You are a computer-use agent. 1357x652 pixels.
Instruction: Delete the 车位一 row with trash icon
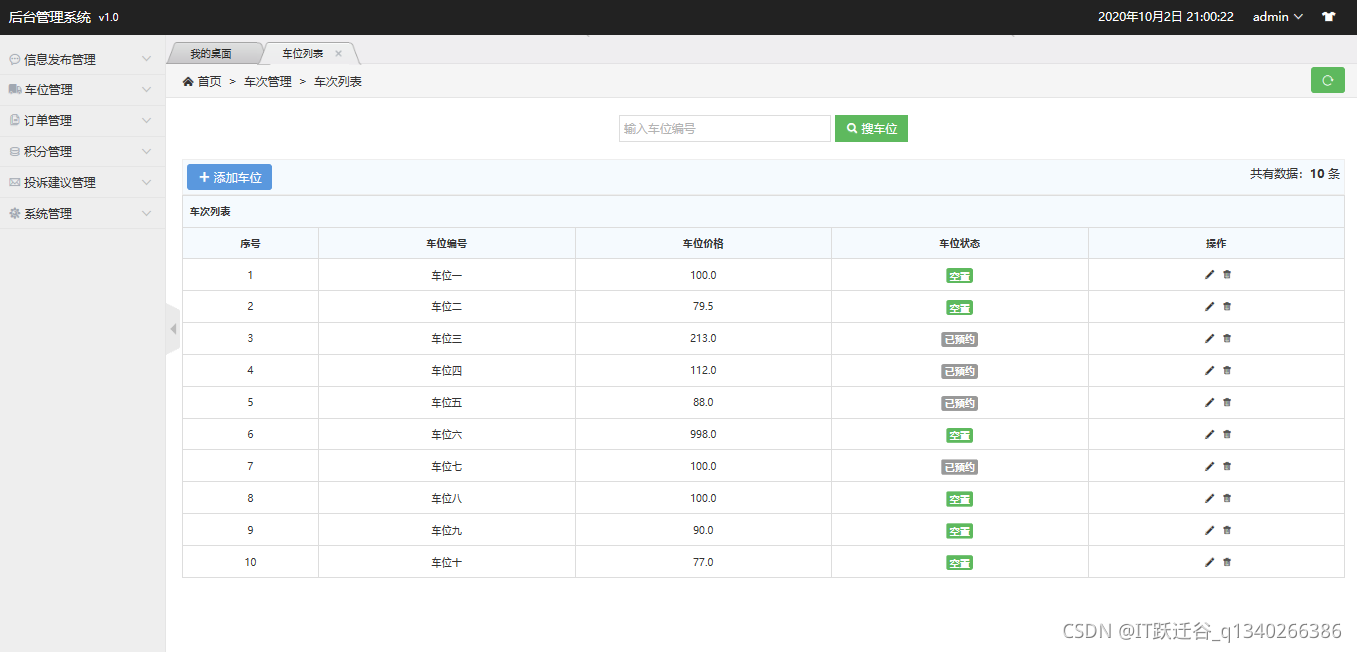[x=1227, y=274]
